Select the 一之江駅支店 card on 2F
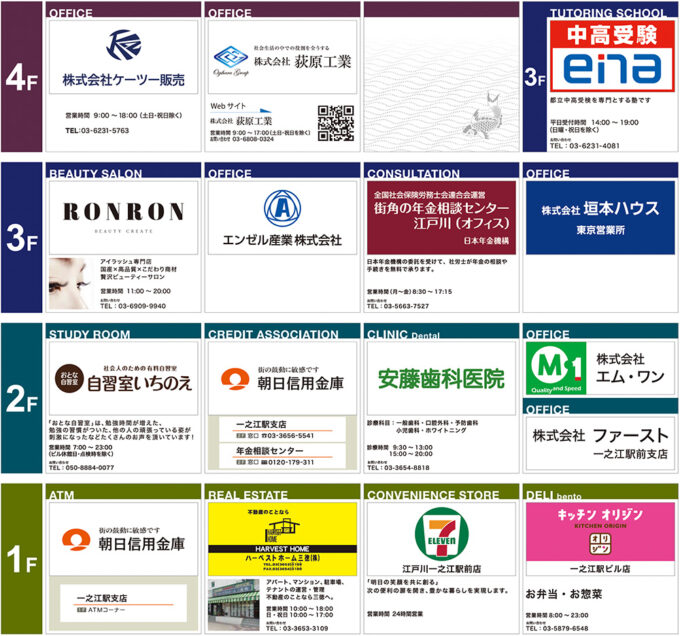Screen dimensions: 680x636 [282, 429]
